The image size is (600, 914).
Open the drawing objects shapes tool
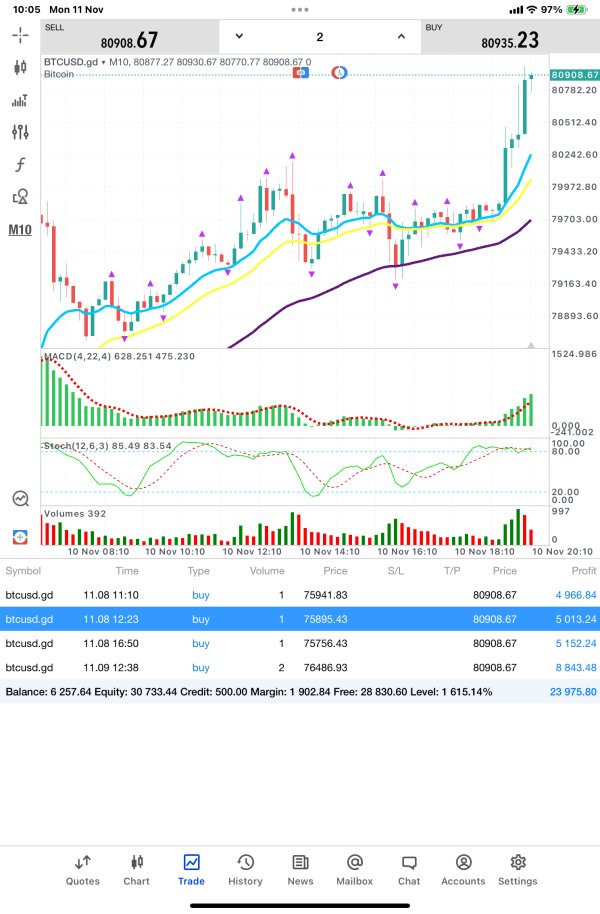(x=20, y=196)
